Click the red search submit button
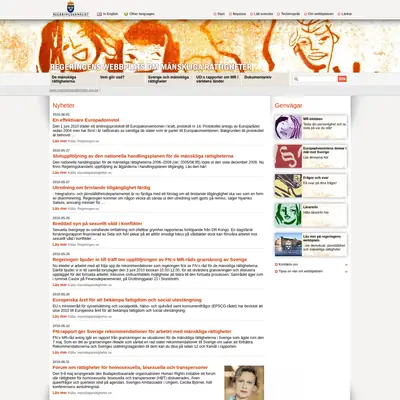Viewport: 400px width, 400px height. coord(342,79)
